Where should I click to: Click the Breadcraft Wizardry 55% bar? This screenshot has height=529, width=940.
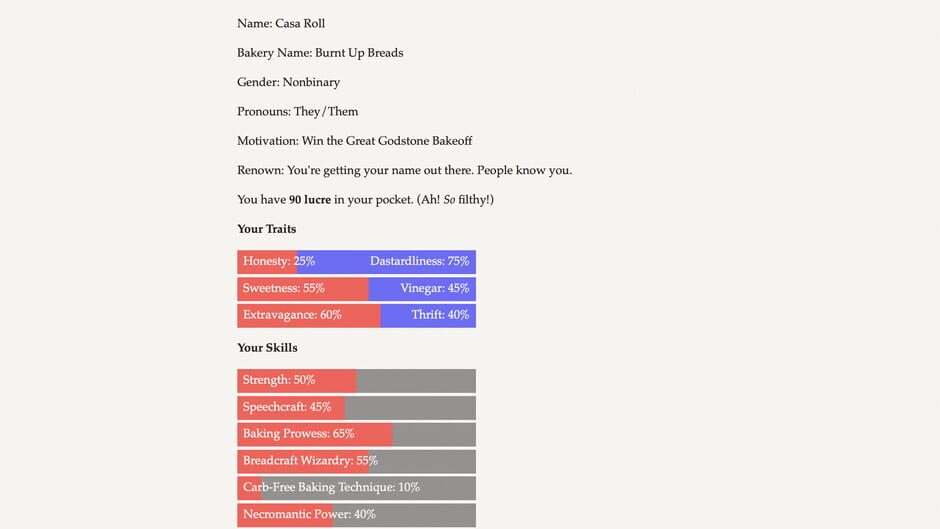coord(356,461)
